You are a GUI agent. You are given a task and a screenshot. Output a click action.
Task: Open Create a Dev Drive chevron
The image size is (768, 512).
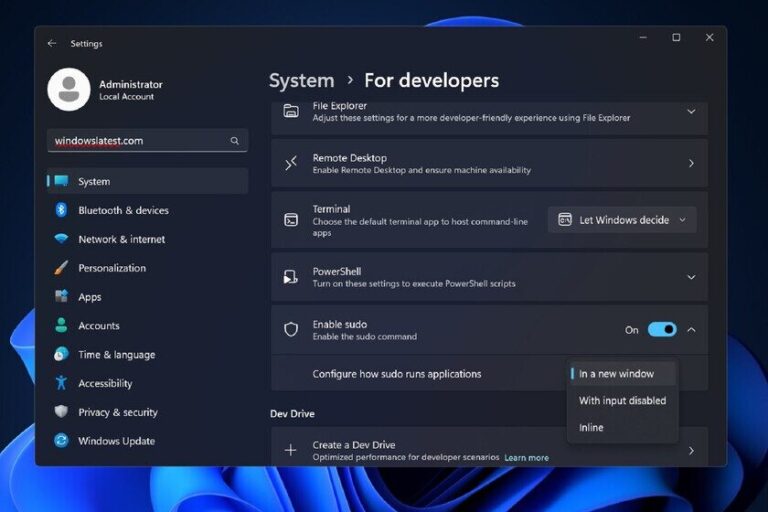point(691,450)
